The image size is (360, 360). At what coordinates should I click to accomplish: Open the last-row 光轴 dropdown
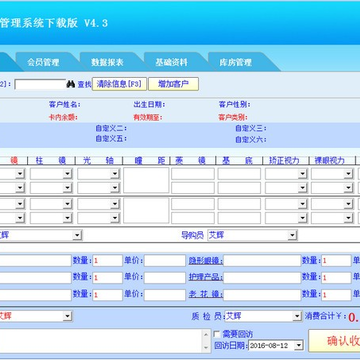115,218
